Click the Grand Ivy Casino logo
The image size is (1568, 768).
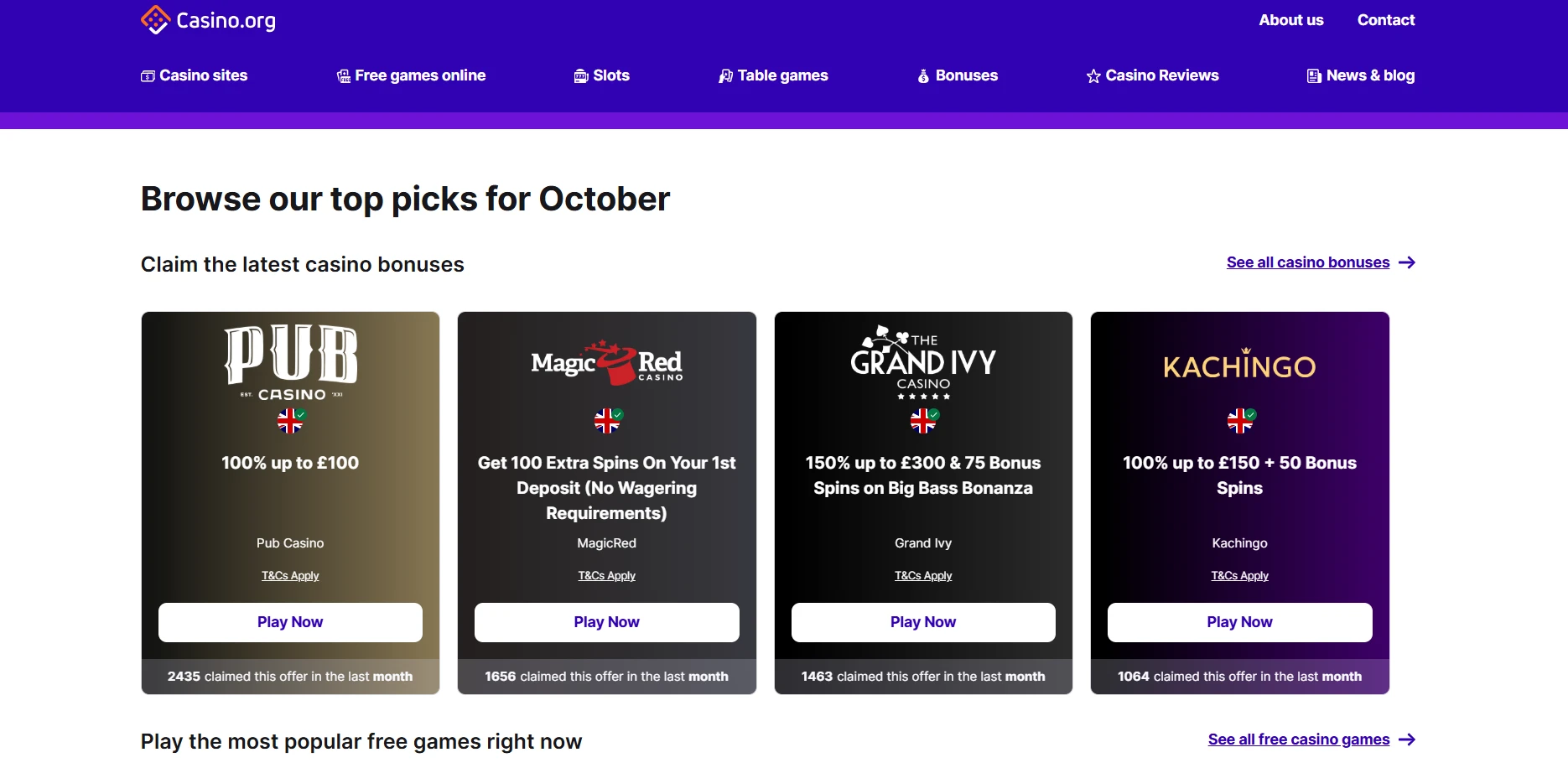pos(923,362)
